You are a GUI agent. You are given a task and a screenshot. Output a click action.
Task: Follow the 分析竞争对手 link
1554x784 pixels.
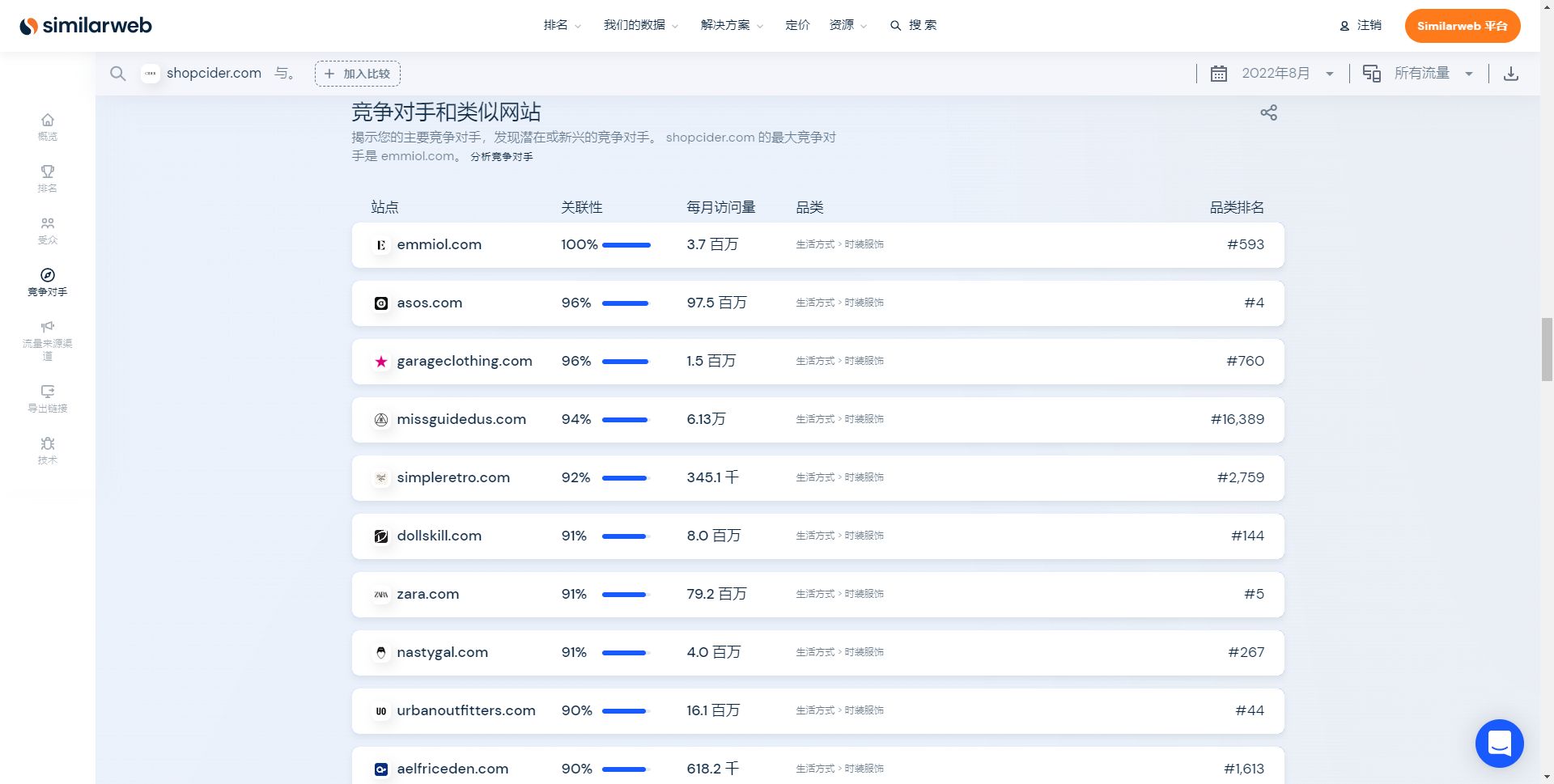tap(502, 157)
